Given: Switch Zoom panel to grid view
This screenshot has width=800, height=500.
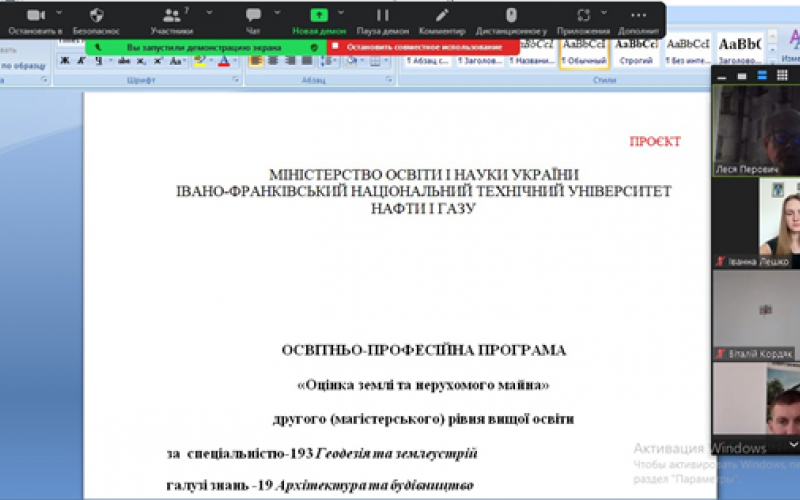Looking at the screenshot, I should (x=782, y=76).
